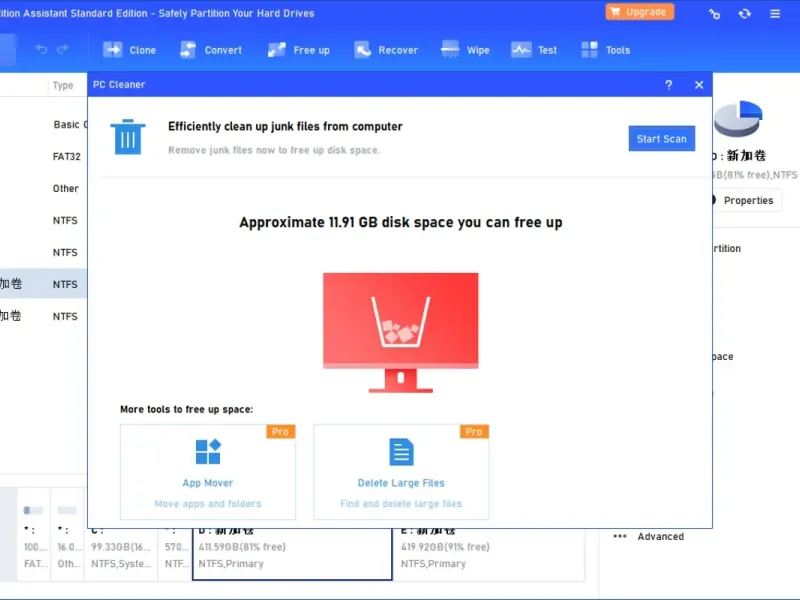Open the Tools menu in the toolbar
This screenshot has width=800, height=600.
(606, 50)
